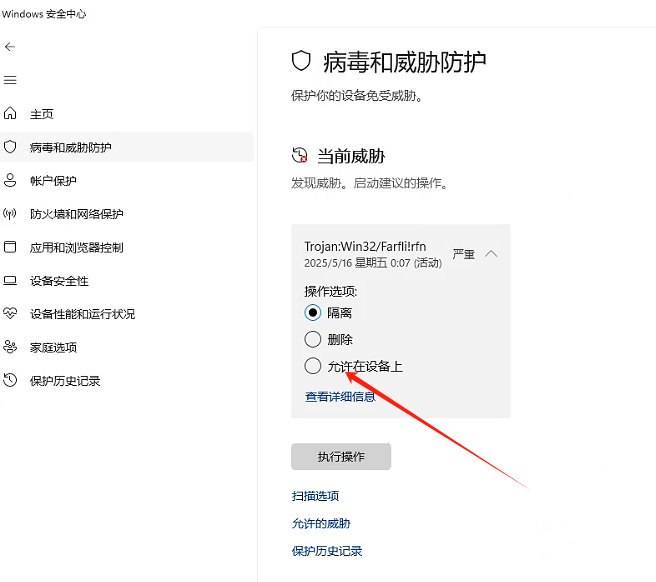
Task: Click the 帐户保护 person icon
Action: pyautogui.click(x=10, y=180)
